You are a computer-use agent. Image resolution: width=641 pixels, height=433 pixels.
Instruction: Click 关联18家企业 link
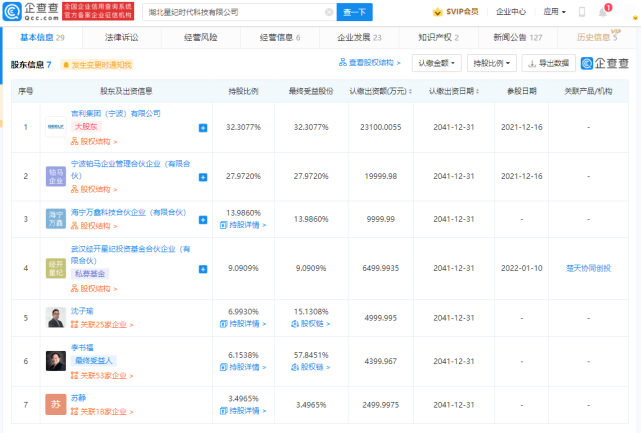click(102, 411)
